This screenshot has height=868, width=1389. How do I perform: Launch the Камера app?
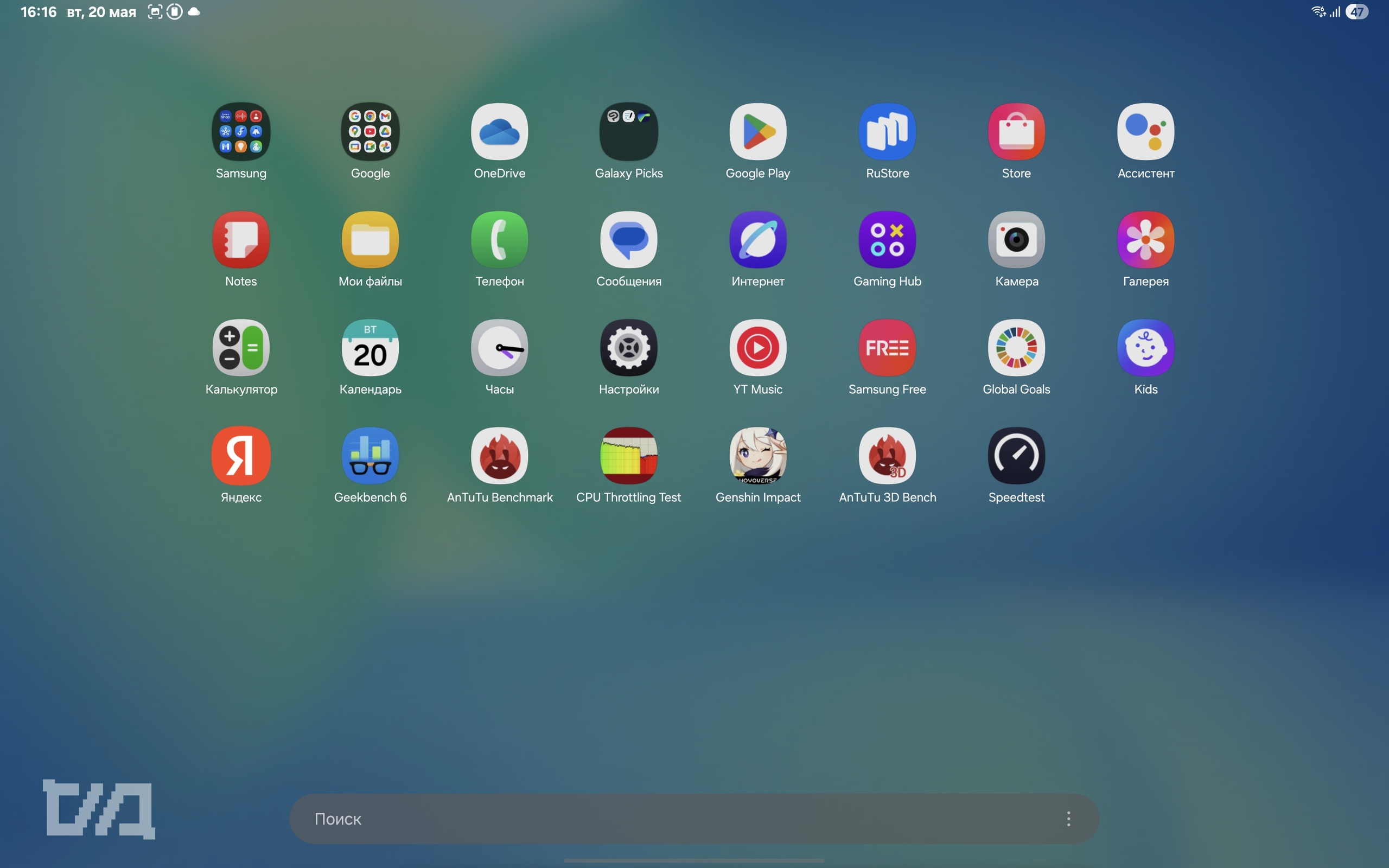point(1016,240)
